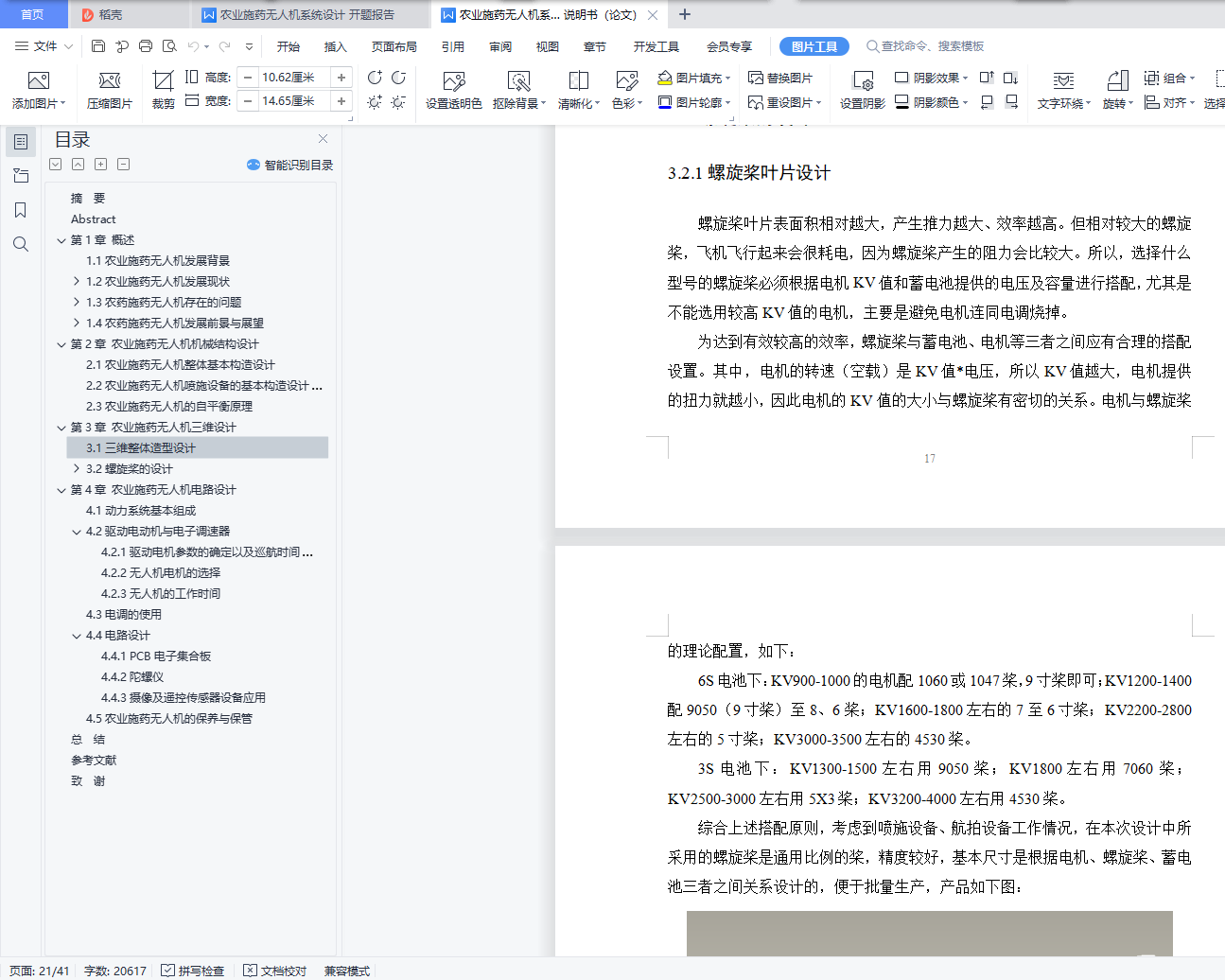1225x980 pixels.
Task: Click the Undo arrow icon
Action: coord(193,45)
